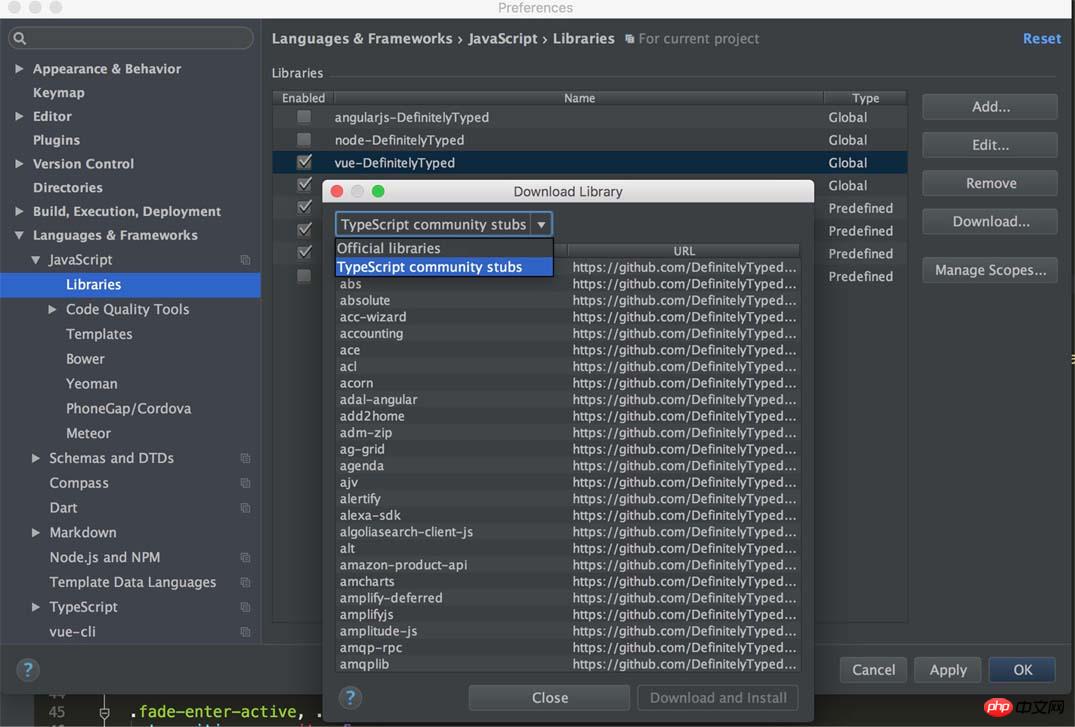Click project-level icon beside Dart
1075x727 pixels.
(x=245, y=508)
